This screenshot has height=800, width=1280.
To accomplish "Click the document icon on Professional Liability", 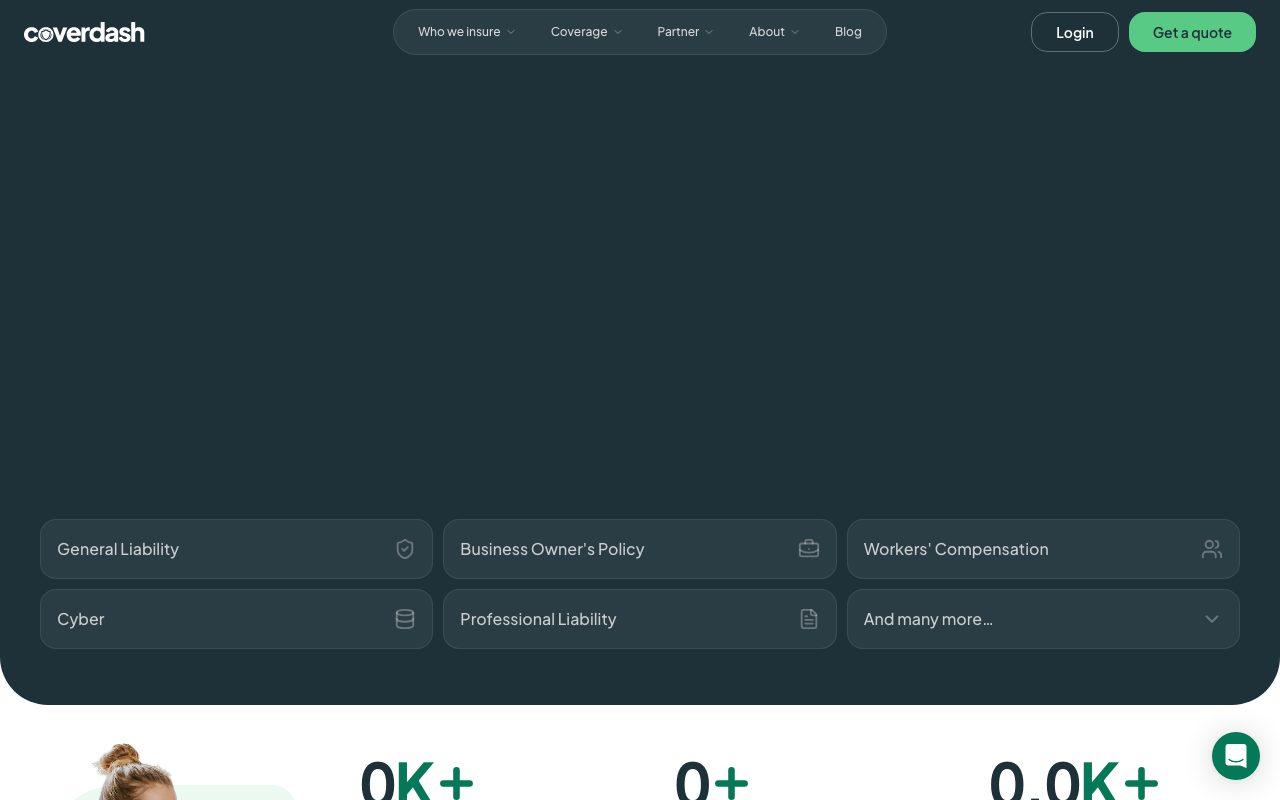I will click(x=809, y=619).
